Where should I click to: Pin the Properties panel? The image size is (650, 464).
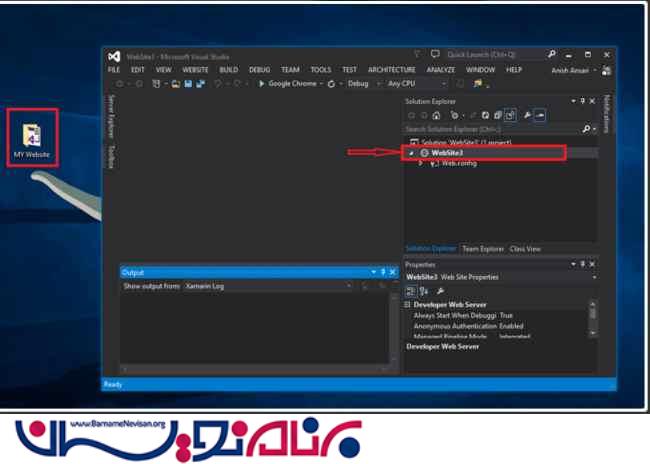[x=582, y=264]
